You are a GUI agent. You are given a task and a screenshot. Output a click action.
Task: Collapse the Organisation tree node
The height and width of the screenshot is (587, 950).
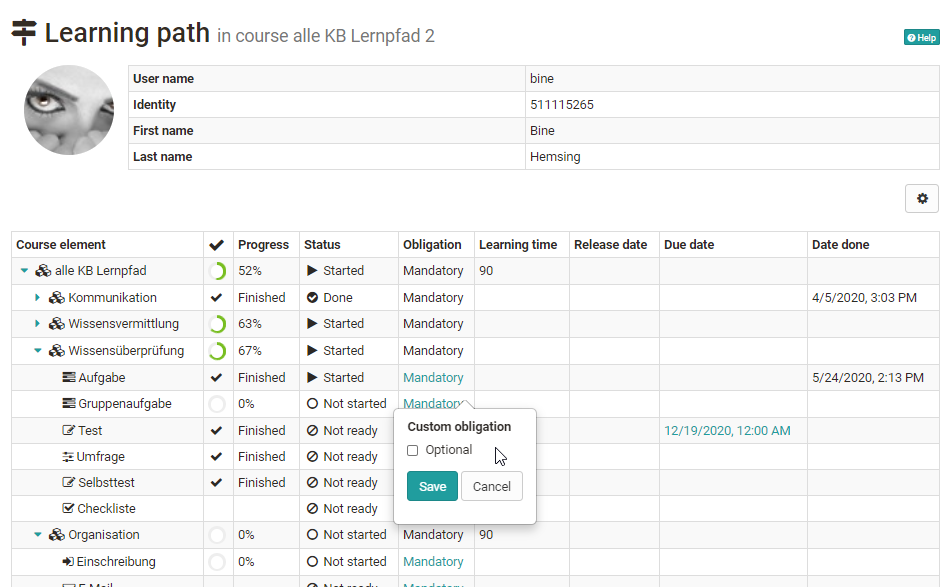coord(38,535)
